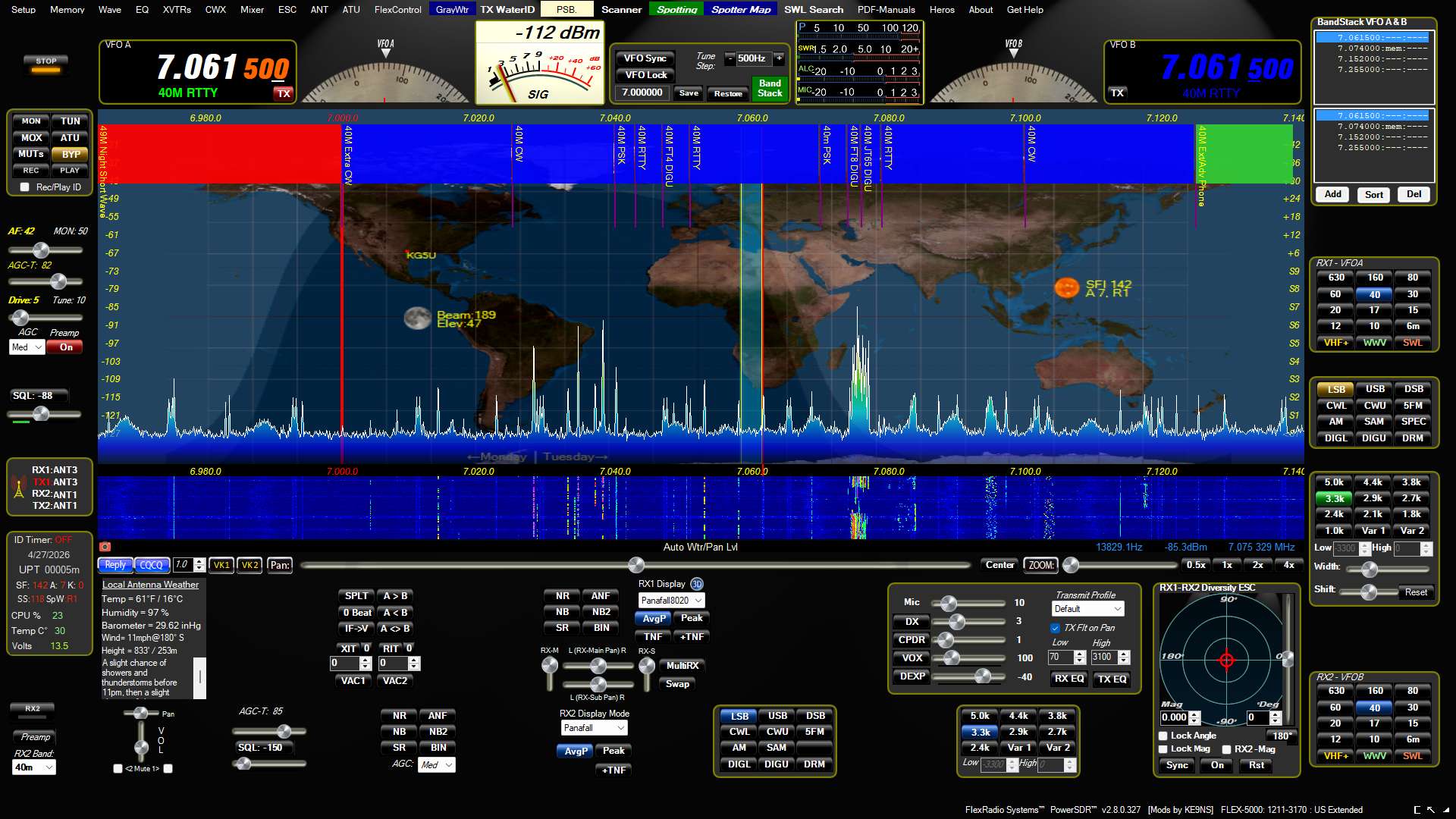
Task: Increase the TX filter High 3100 value
Action: 1124,654
